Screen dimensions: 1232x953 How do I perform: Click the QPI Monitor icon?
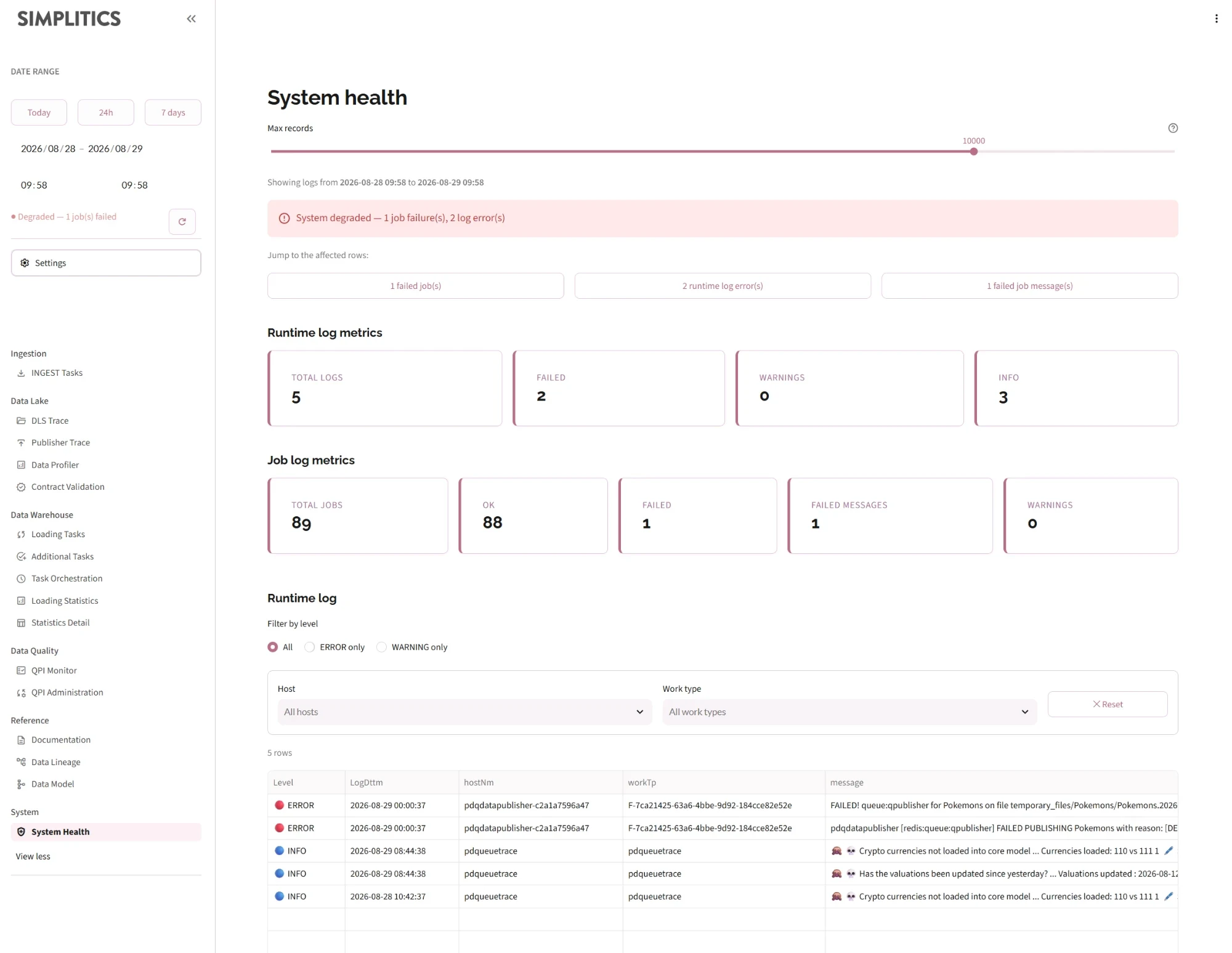click(x=21, y=670)
